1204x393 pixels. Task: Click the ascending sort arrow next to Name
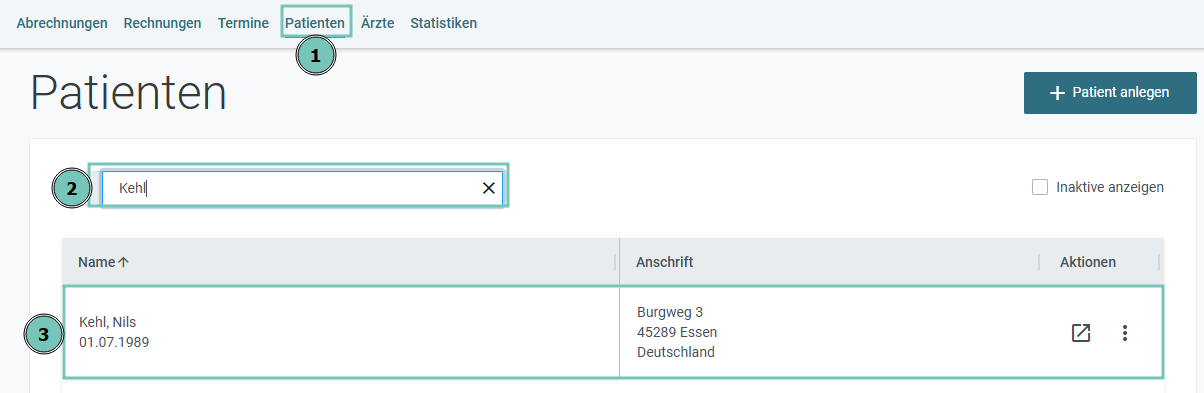pyautogui.click(x=124, y=262)
